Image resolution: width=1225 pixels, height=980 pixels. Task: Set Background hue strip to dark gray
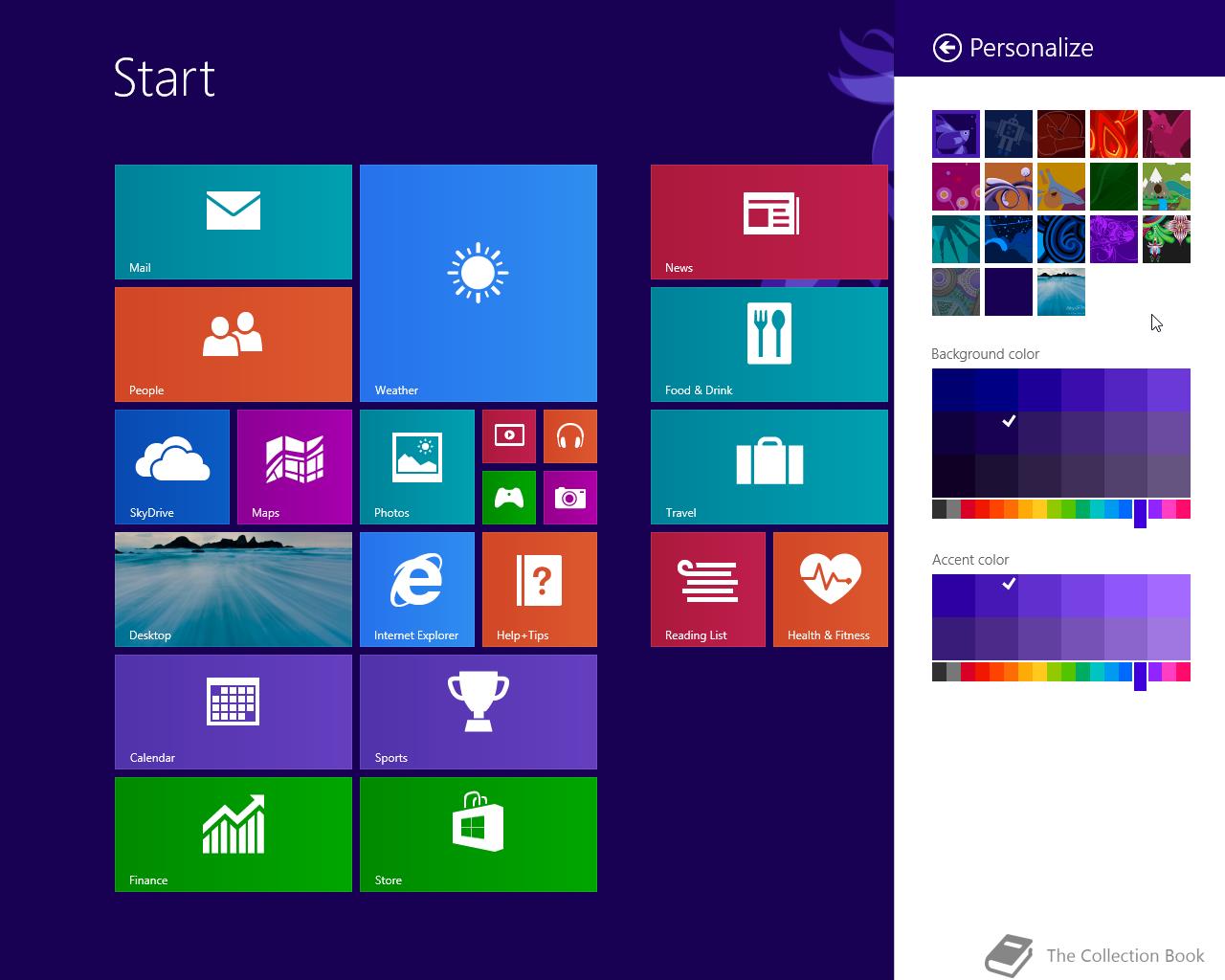point(939,509)
